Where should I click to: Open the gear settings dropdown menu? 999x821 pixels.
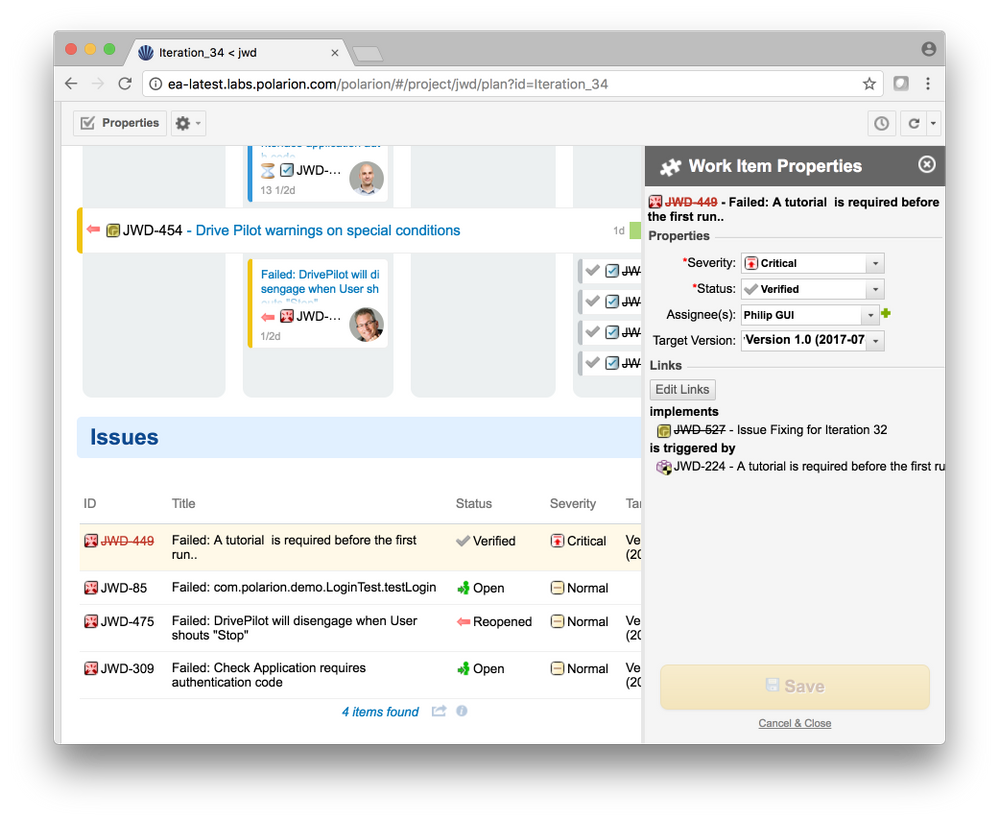tap(188, 124)
